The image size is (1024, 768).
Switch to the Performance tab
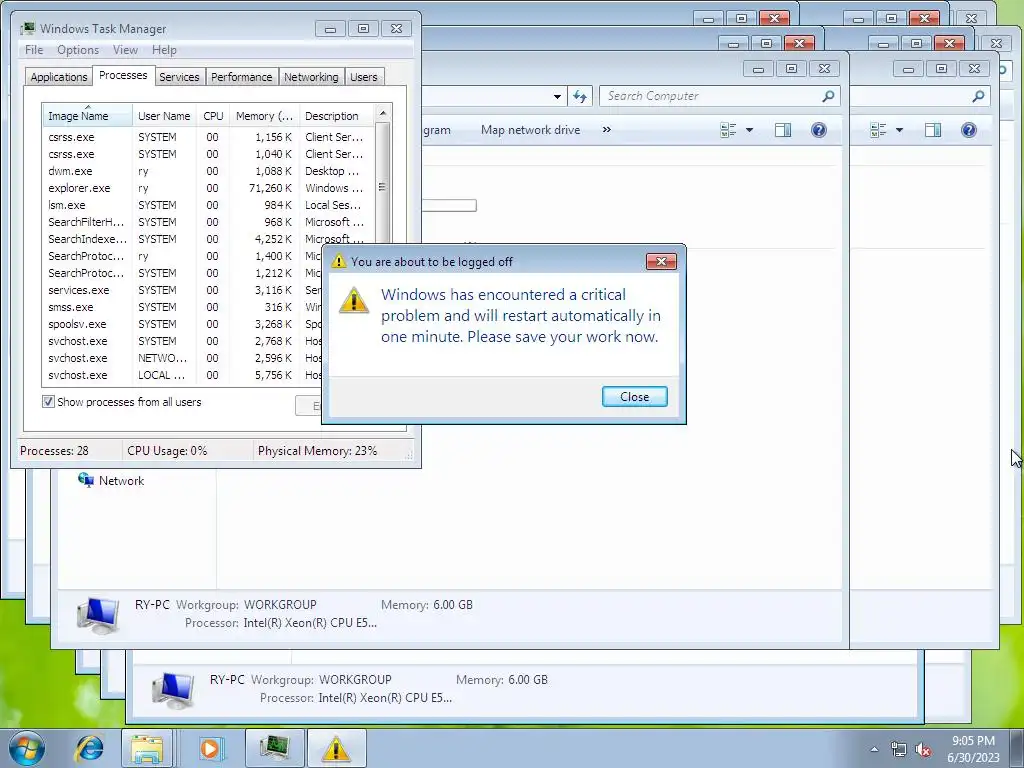242,77
